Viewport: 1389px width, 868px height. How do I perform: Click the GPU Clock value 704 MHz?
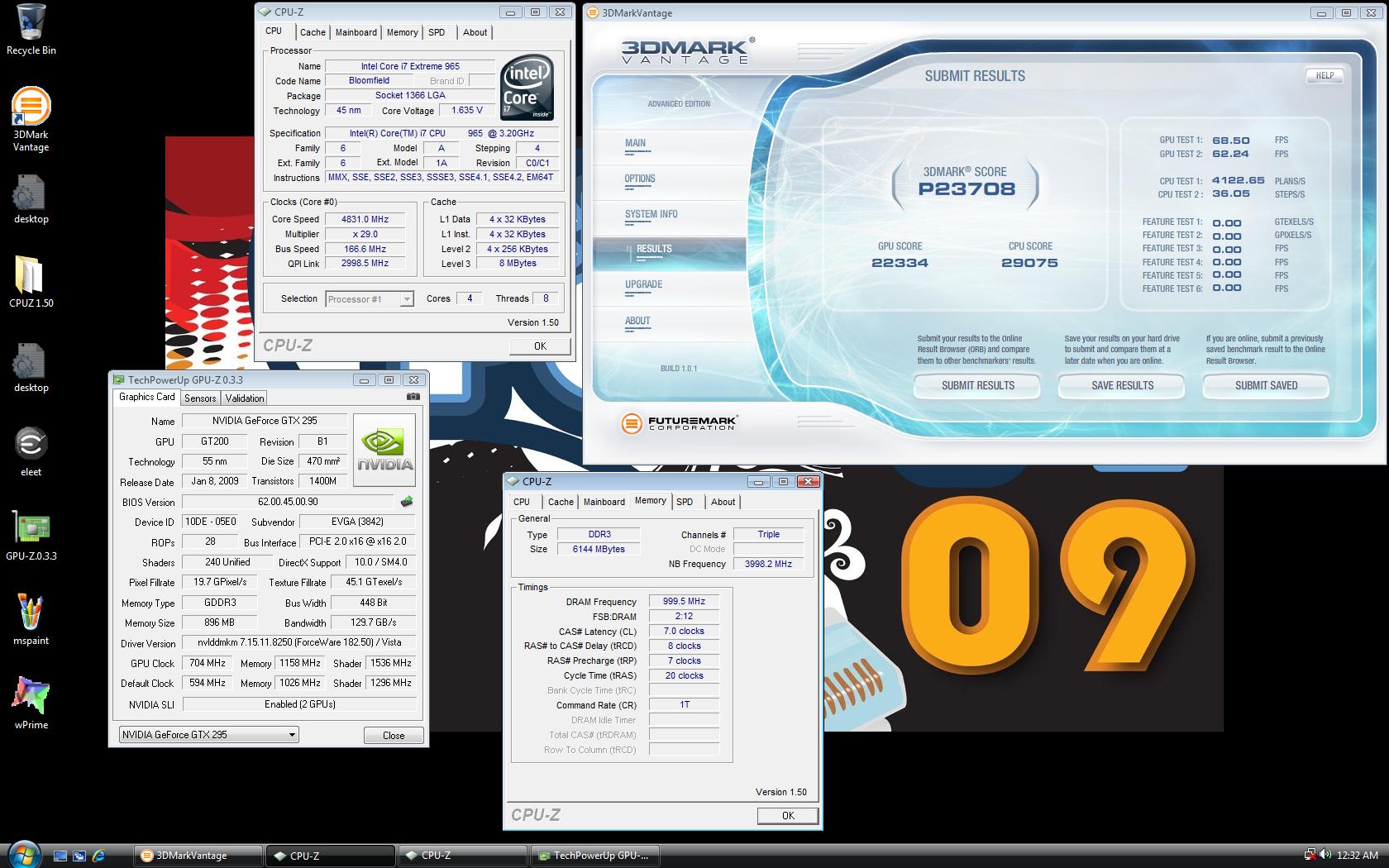[208, 663]
